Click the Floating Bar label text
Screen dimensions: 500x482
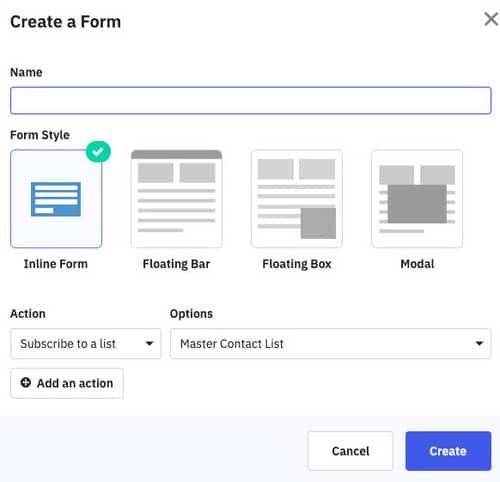(x=176, y=264)
